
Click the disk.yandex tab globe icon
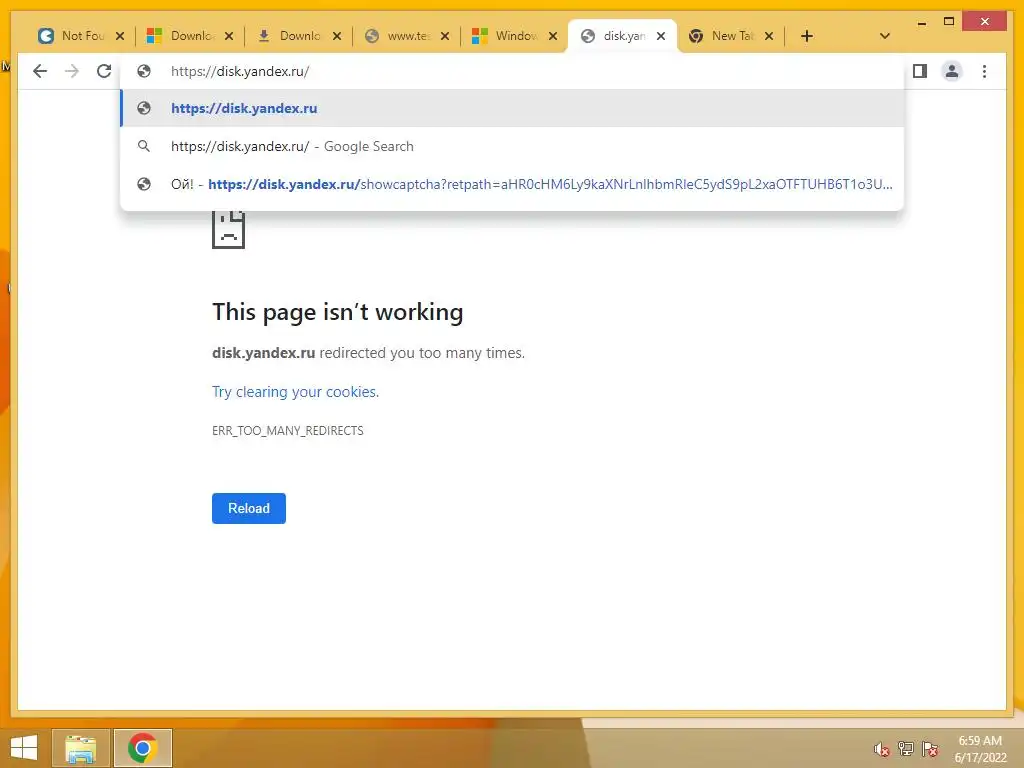click(x=588, y=36)
